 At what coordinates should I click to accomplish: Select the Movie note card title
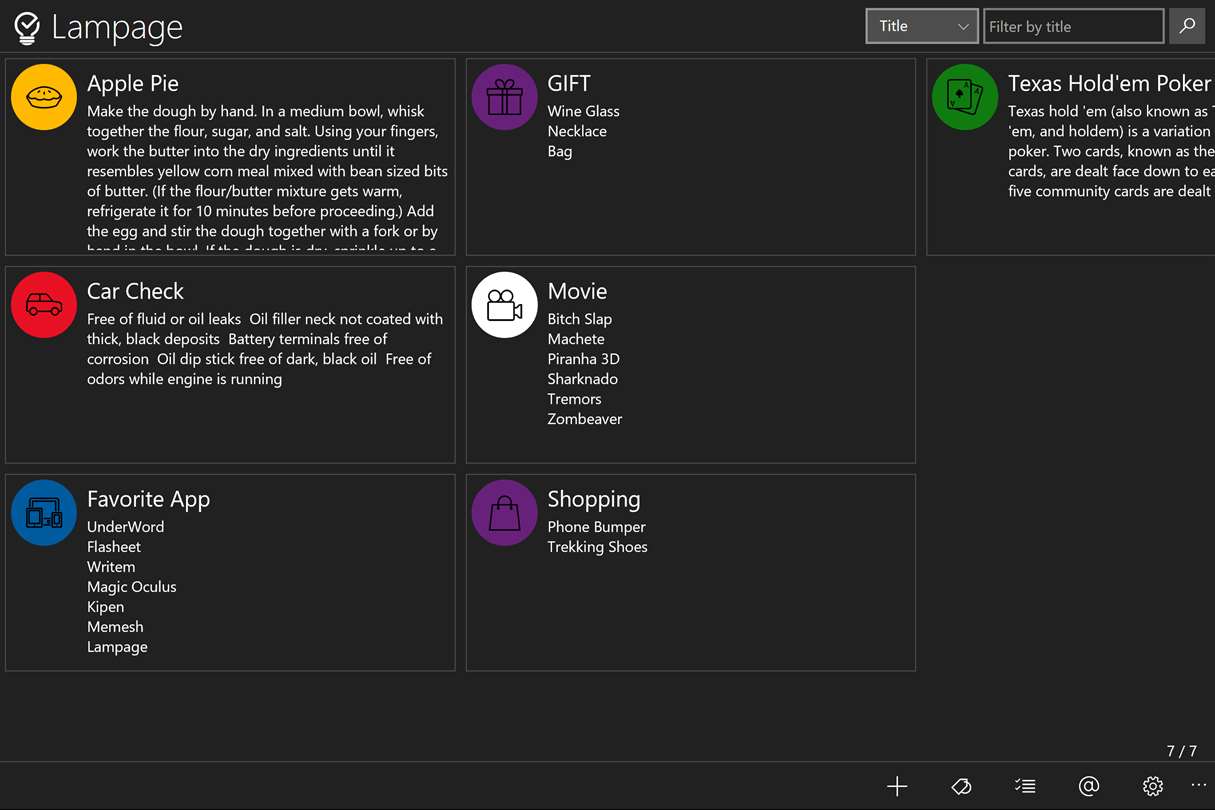coord(577,292)
